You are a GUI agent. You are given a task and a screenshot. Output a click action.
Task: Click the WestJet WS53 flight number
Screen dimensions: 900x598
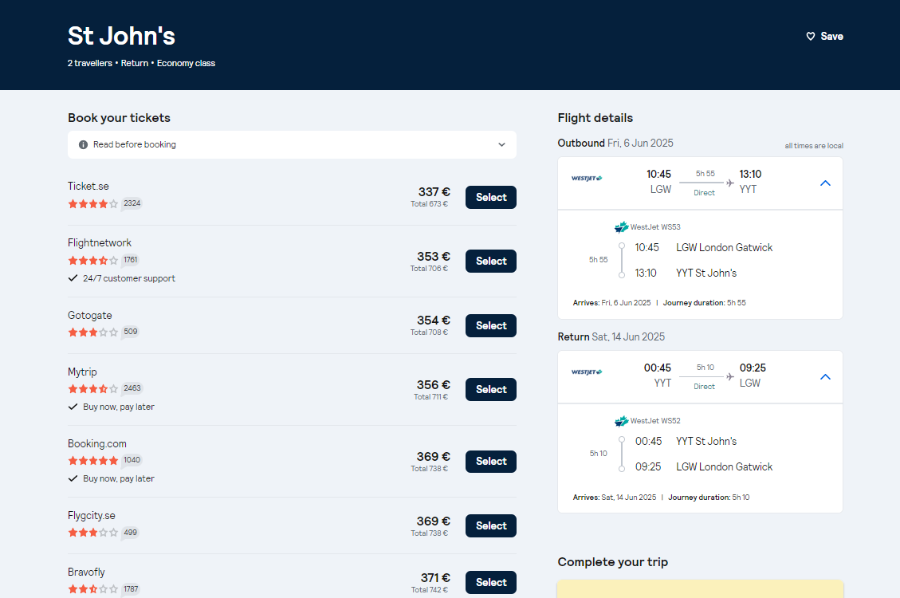[x=655, y=227]
